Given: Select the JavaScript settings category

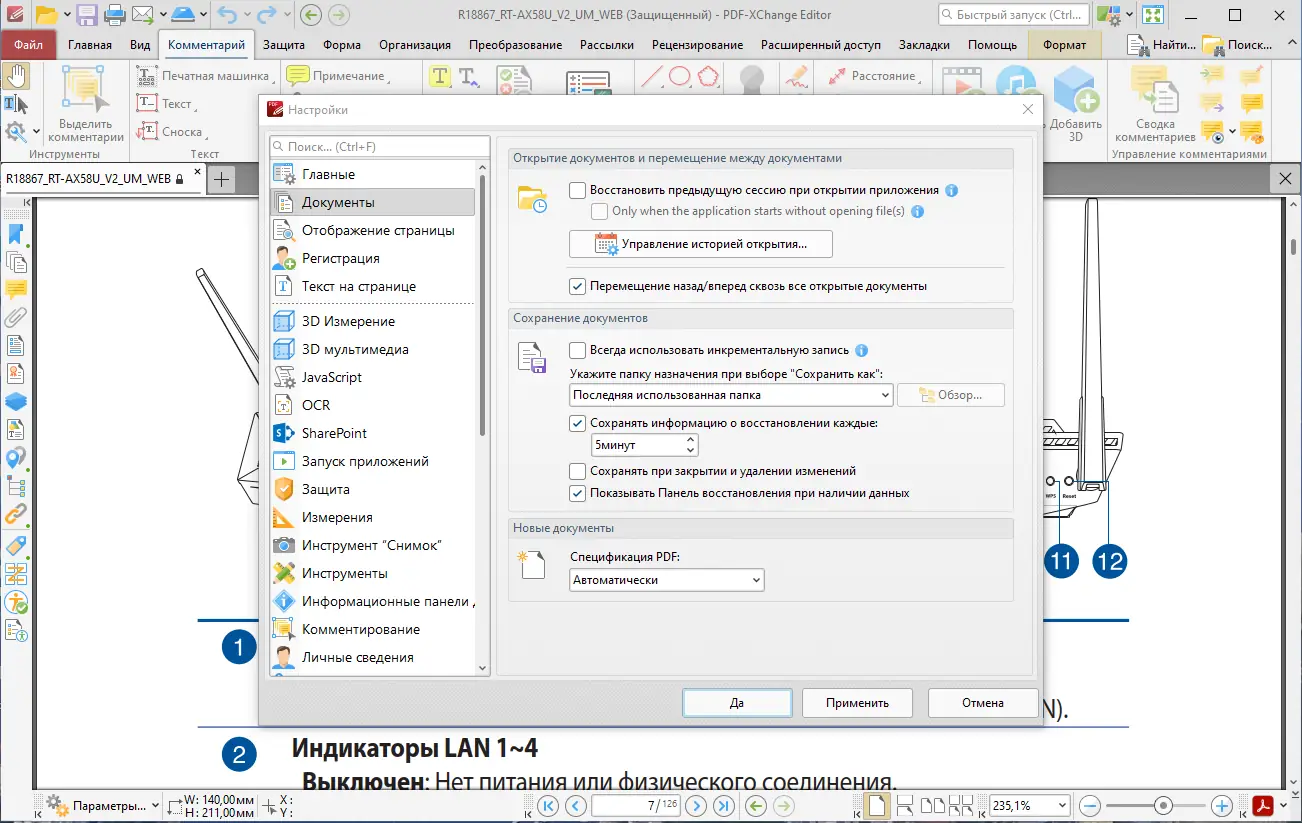Looking at the screenshot, I should point(372,377).
